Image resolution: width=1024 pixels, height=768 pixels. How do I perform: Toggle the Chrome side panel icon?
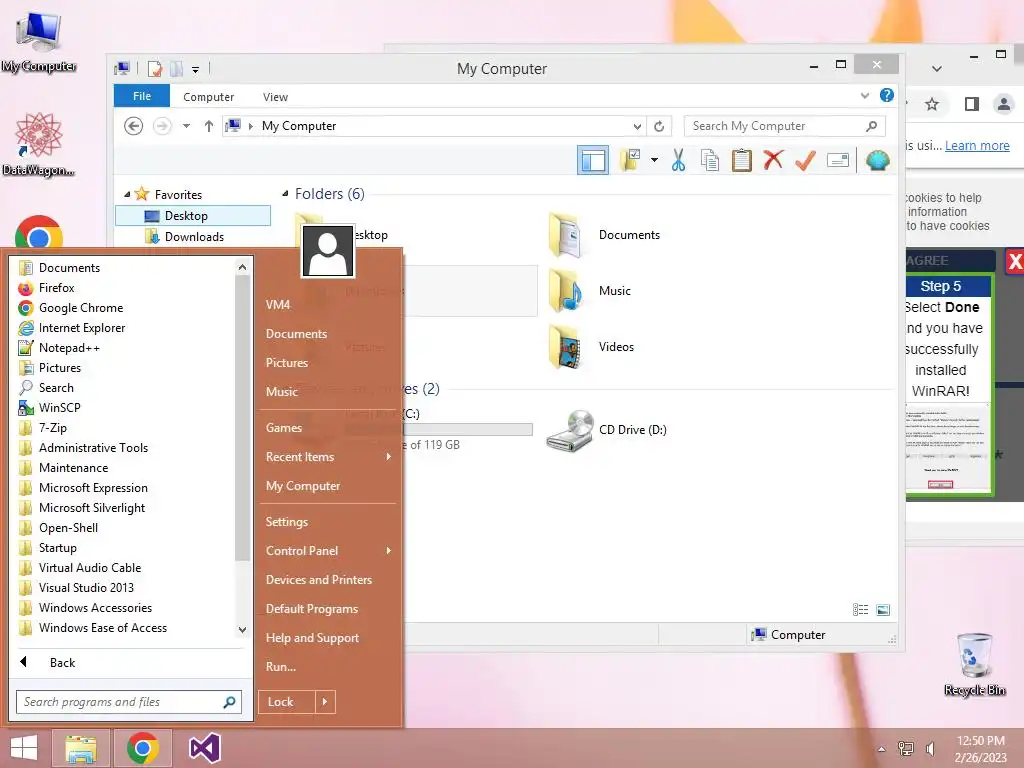[972, 104]
